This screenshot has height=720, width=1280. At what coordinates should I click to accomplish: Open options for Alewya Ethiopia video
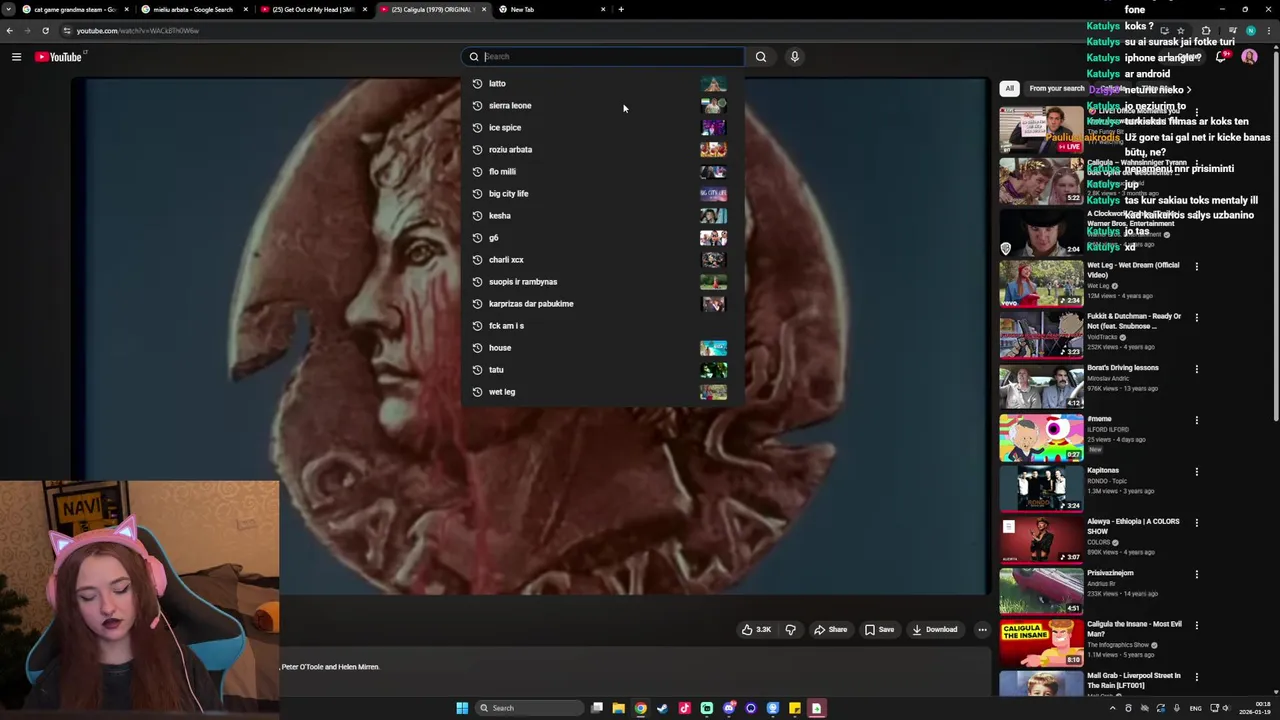[1196, 523]
